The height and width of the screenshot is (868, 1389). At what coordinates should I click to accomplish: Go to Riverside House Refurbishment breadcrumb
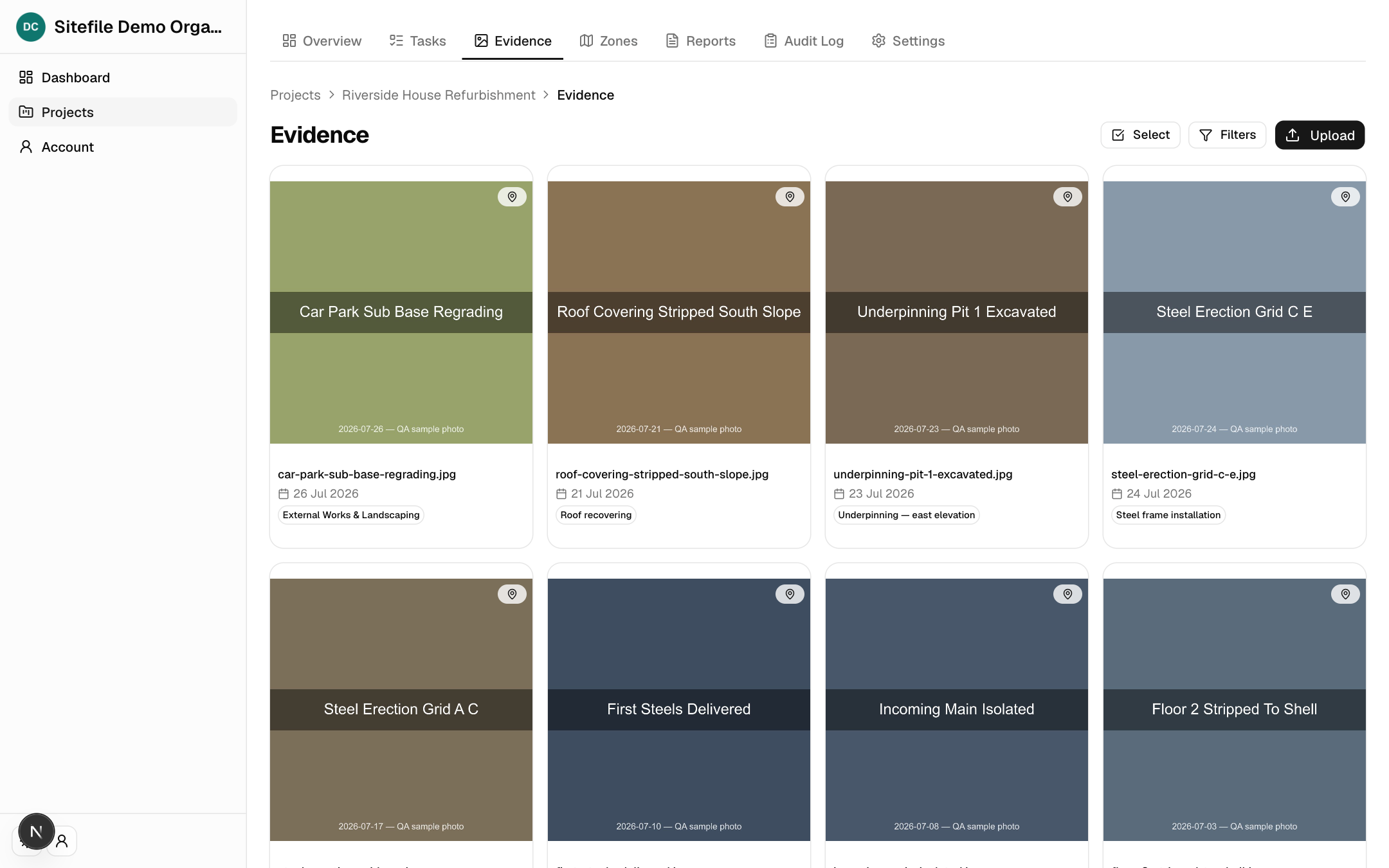click(439, 95)
